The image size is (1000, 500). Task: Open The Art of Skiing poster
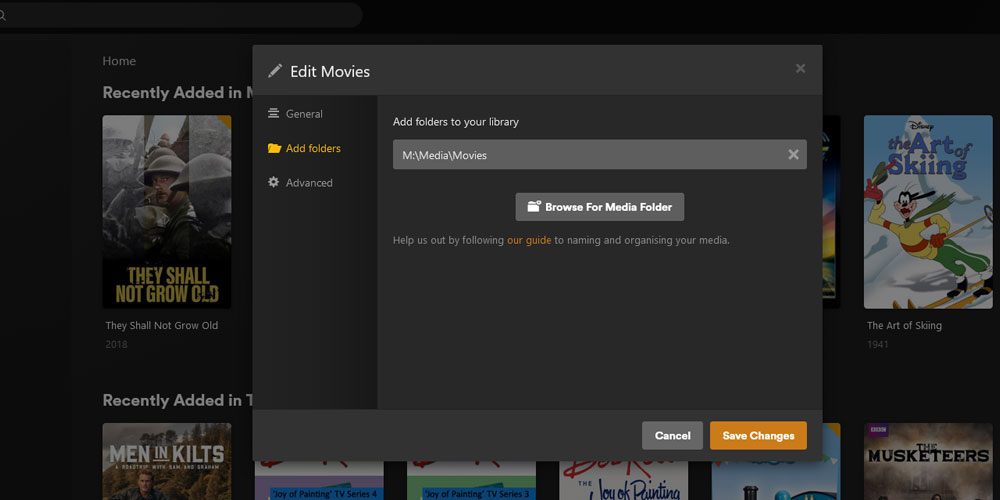(929, 212)
